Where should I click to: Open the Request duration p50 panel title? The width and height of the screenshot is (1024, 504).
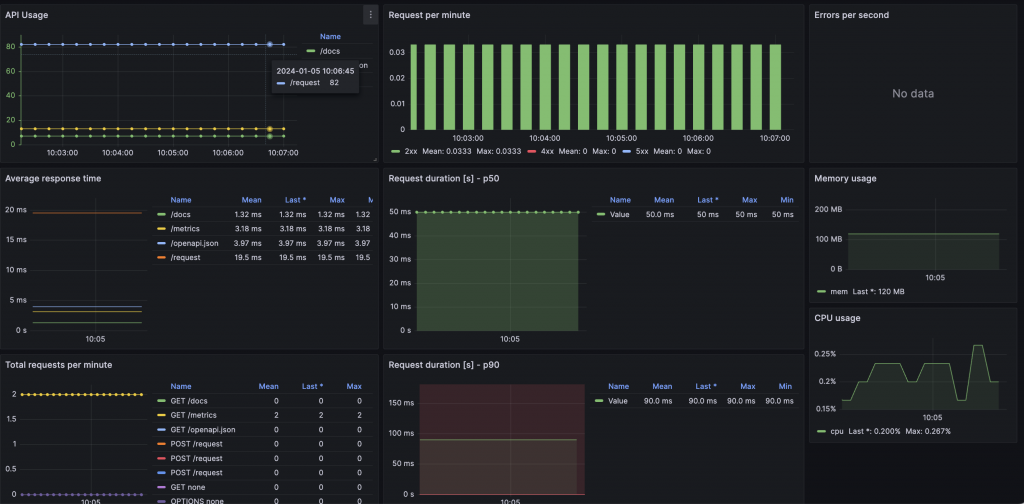[x=443, y=178]
